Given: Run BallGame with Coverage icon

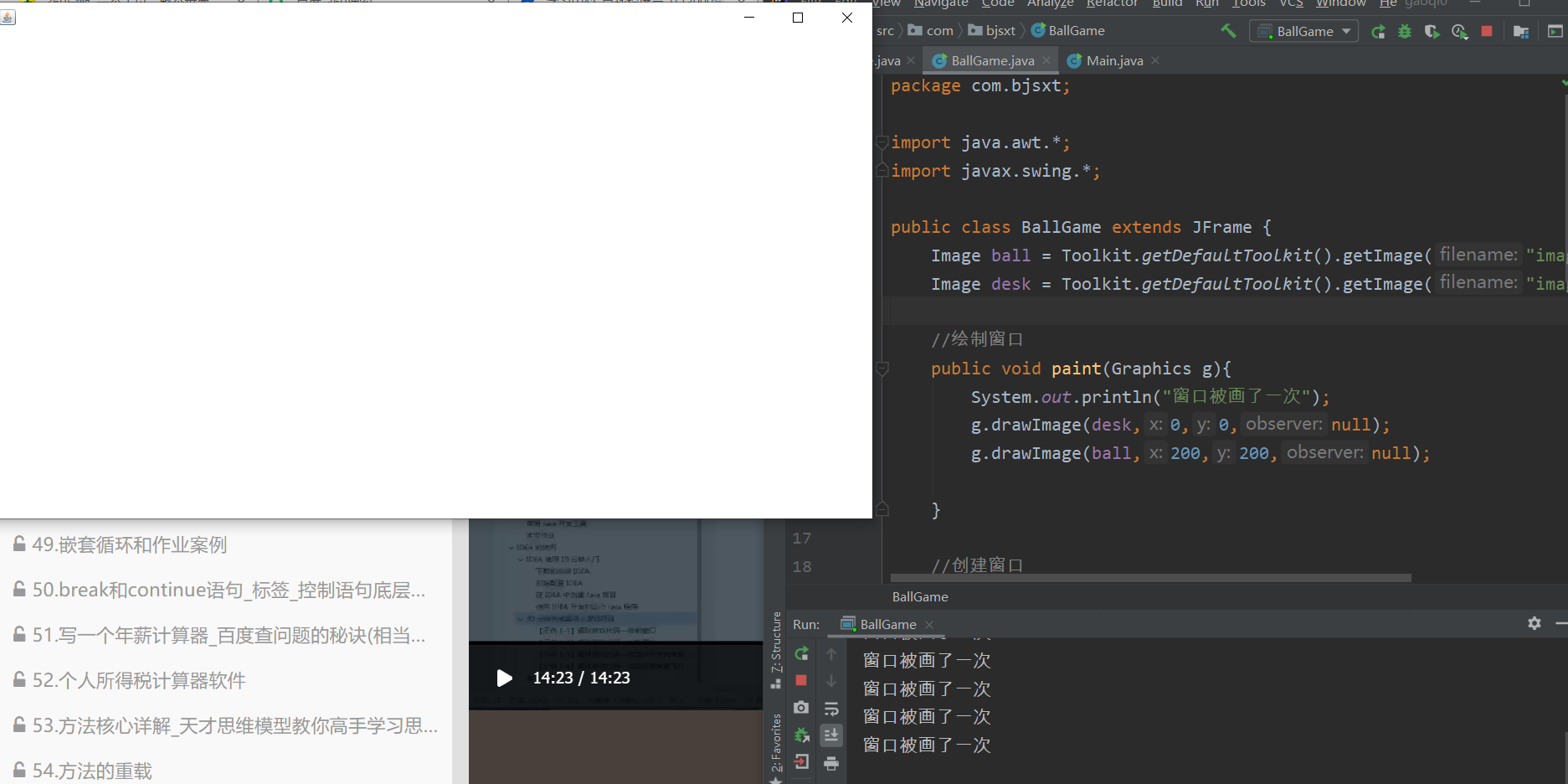Looking at the screenshot, I should [x=1432, y=32].
